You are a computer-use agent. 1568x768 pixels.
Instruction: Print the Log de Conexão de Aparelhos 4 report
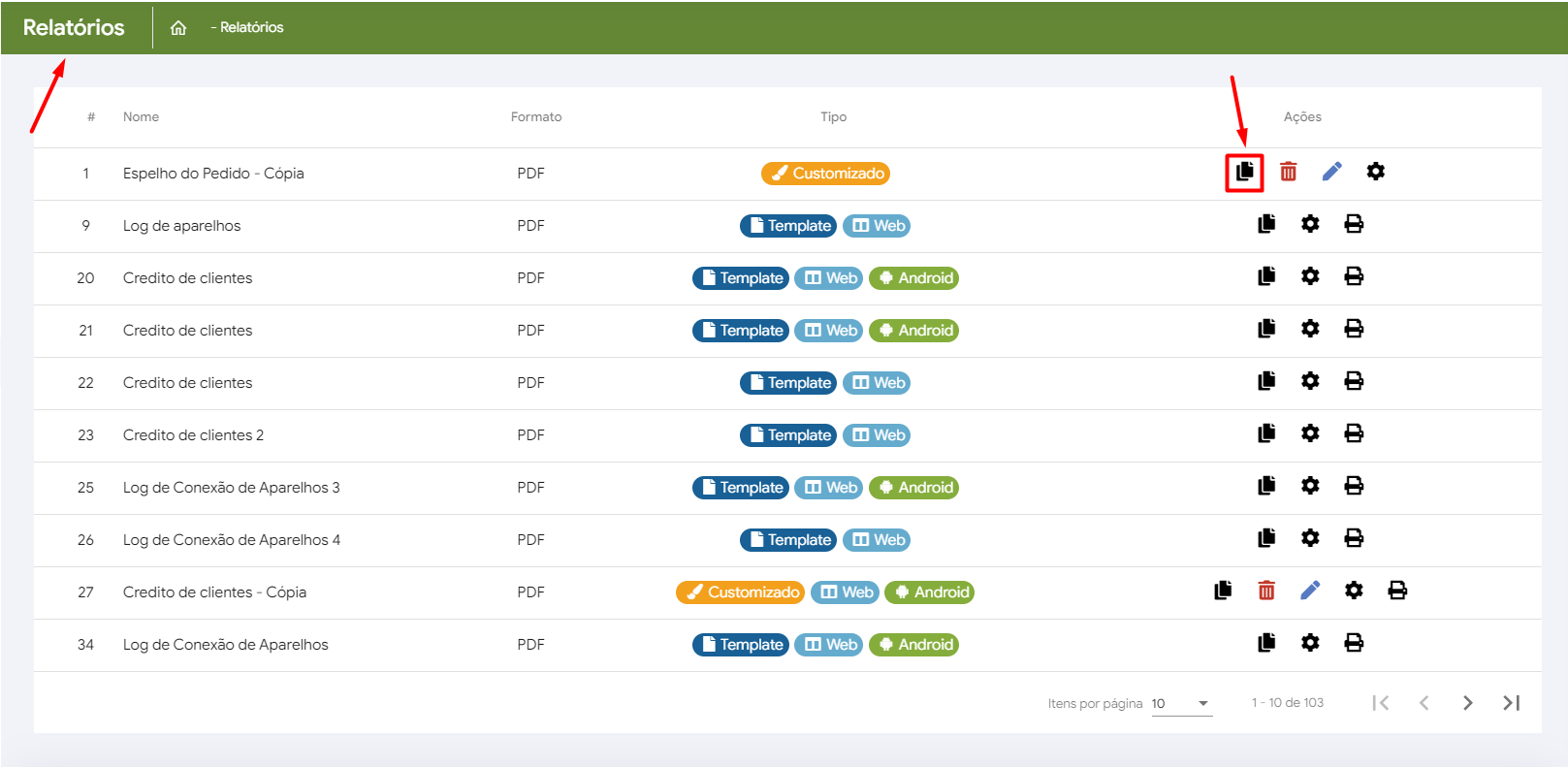1354,539
